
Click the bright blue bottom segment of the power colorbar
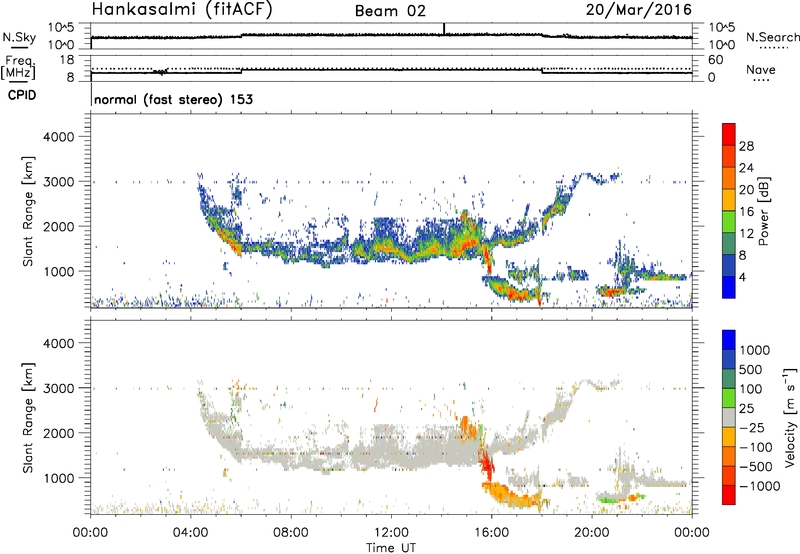pyautogui.click(x=729, y=287)
